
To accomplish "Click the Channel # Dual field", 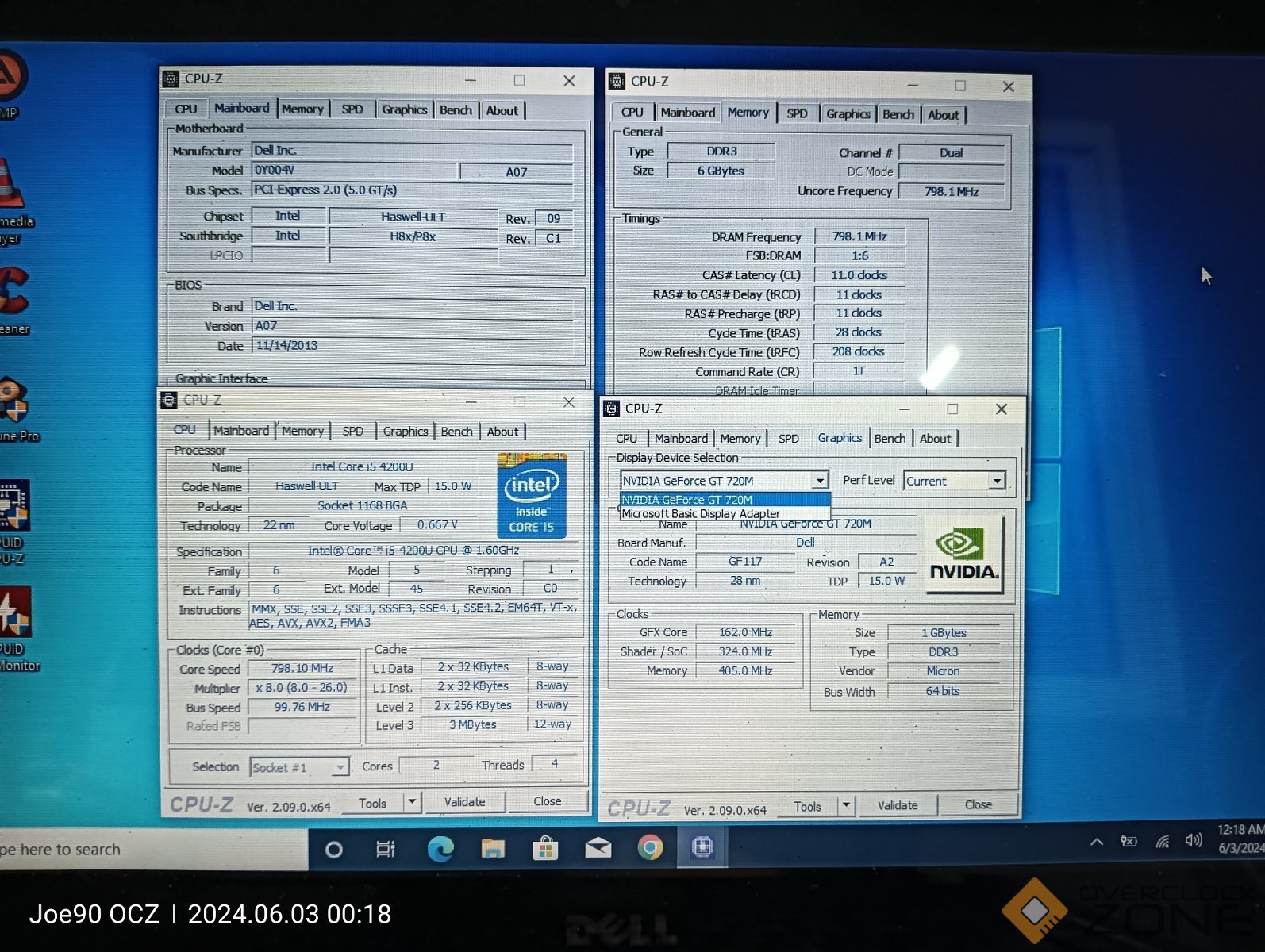I will 952,152.
